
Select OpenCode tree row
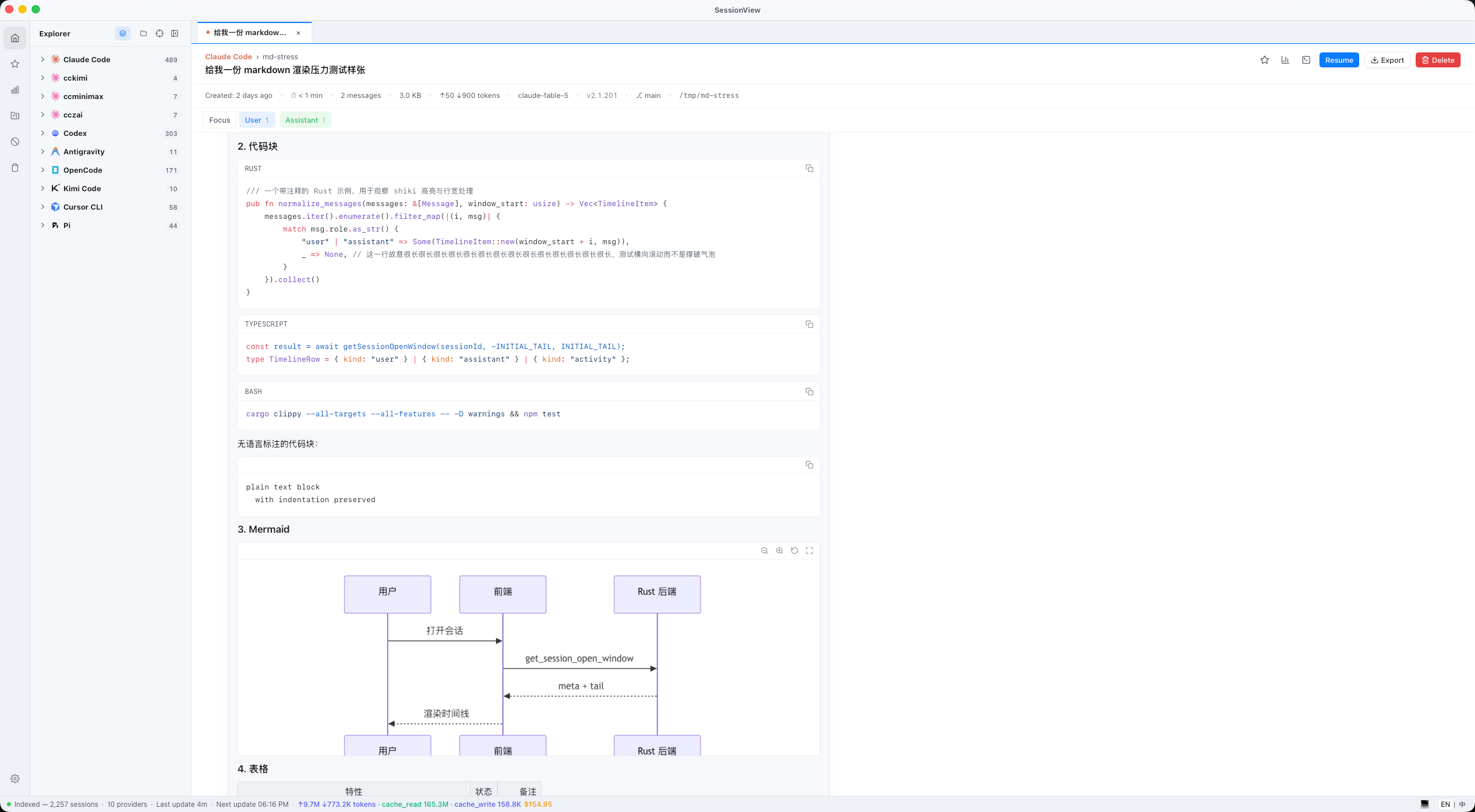pos(110,170)
